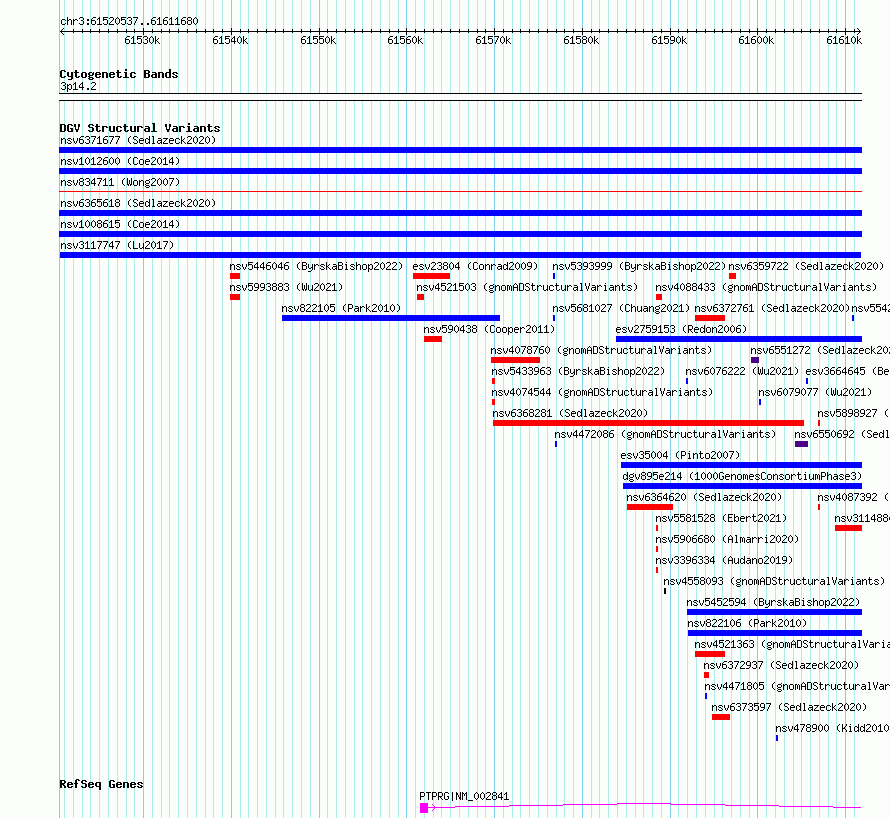The width and height of the screenshot is (890, 818).
Task: Click the 61570k ruler mark
Action: coord(493,40)
